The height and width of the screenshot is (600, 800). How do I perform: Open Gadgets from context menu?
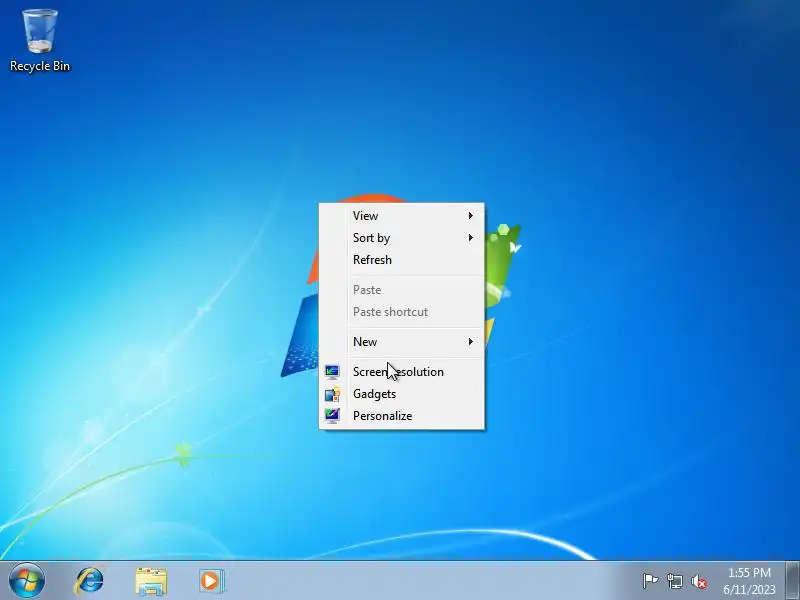tap(402, 394)
